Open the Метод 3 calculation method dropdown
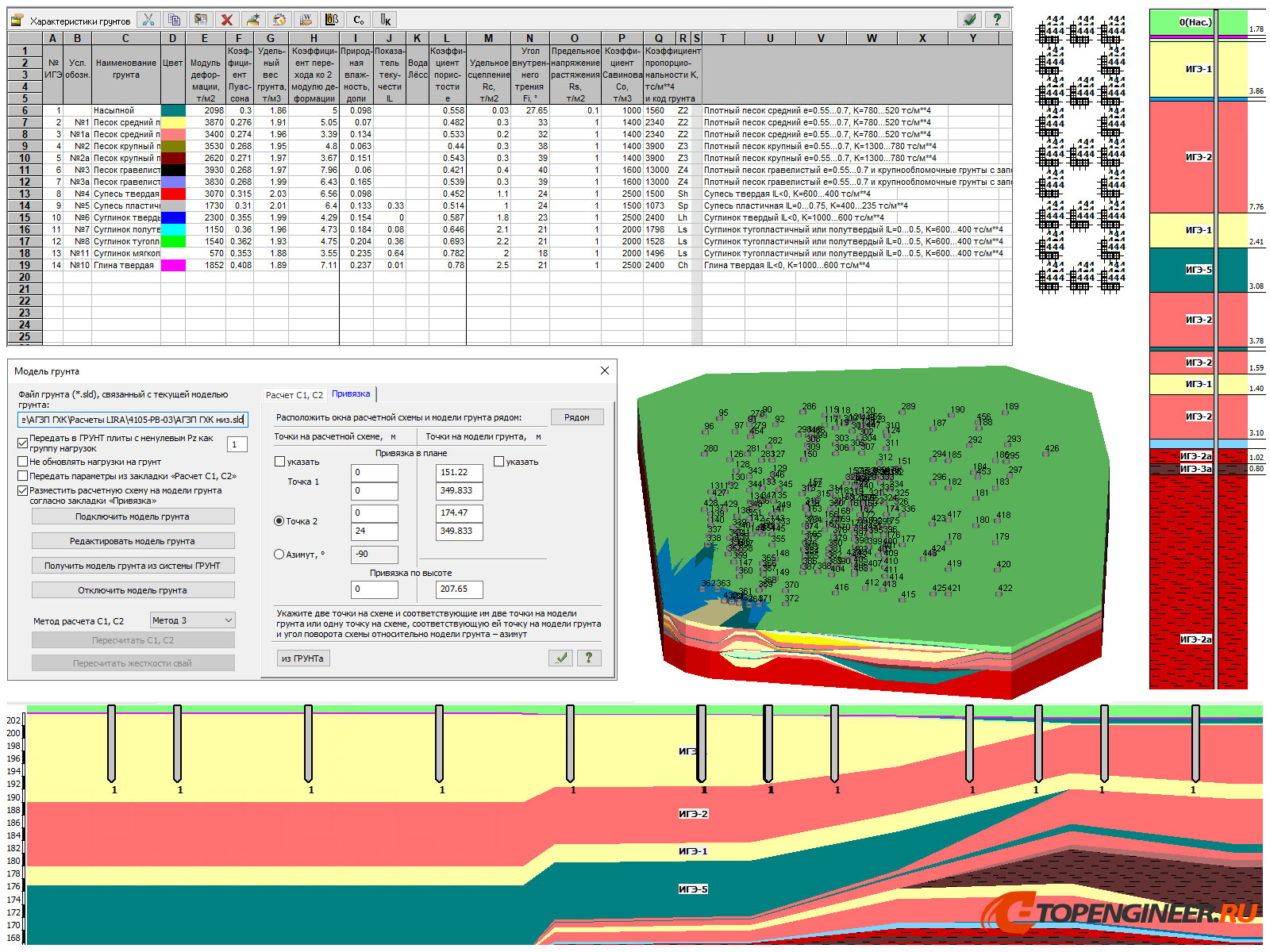1270x952 pixels. 192,620
